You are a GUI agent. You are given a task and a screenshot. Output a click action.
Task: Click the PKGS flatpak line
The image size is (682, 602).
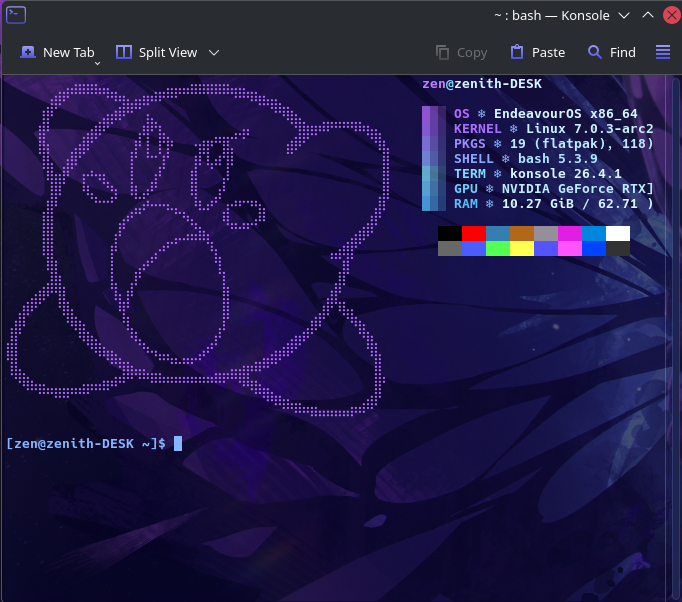[553, 144]
